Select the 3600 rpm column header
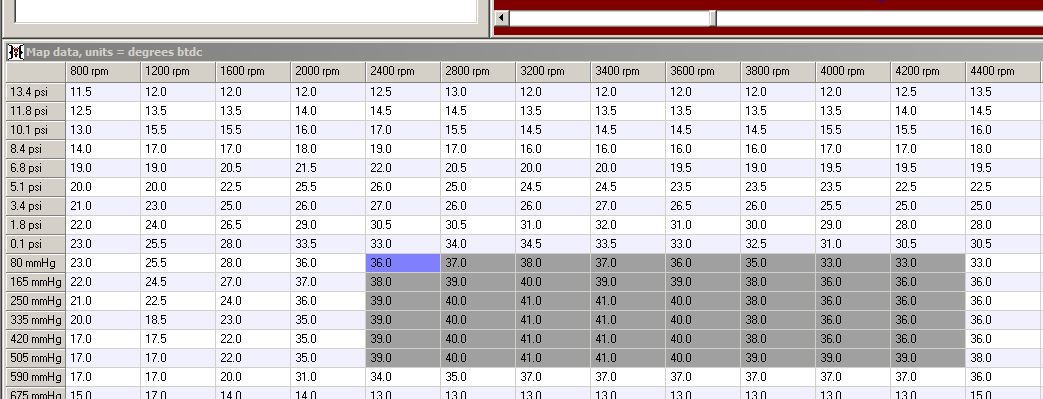1043x399 pixels. tap(703, 72)
